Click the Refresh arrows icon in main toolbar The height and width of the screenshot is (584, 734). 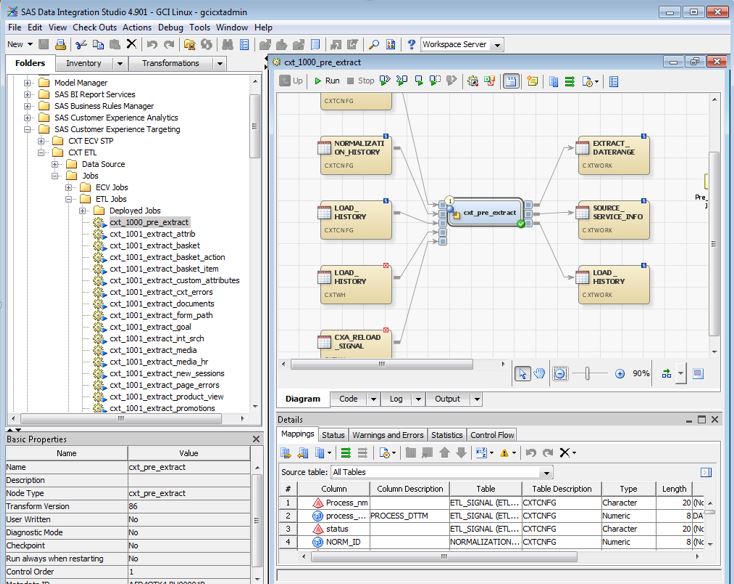[206, 44]
